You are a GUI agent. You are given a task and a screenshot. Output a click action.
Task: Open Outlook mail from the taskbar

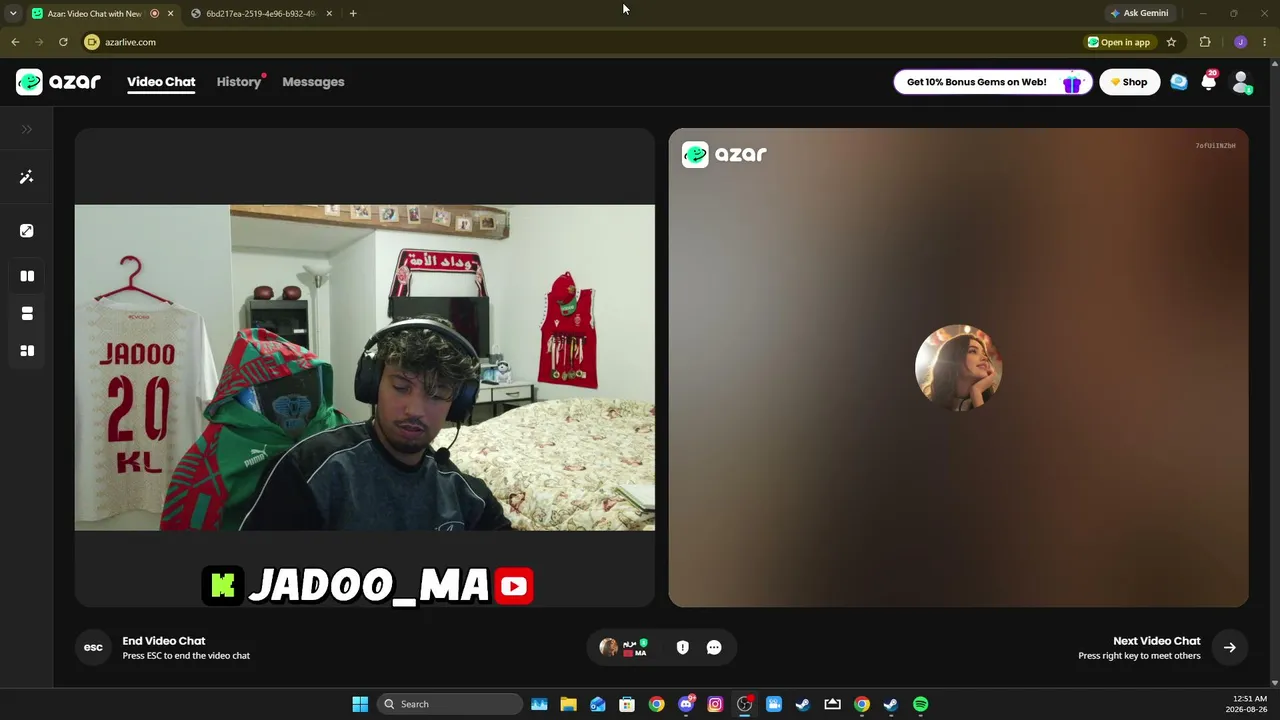tap(598, 704)
